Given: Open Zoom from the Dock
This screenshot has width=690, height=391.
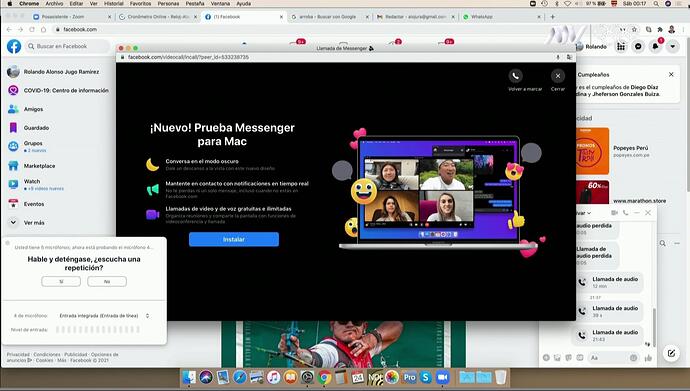Looking at the screenshot, I should tap(443, 377).
